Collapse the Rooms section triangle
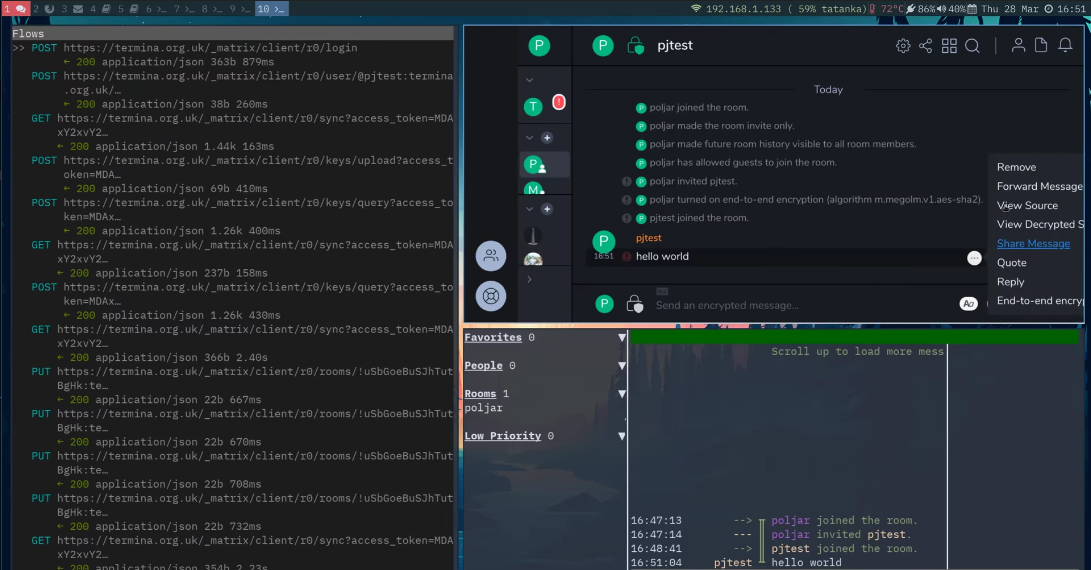 click(x=621, y=394)
